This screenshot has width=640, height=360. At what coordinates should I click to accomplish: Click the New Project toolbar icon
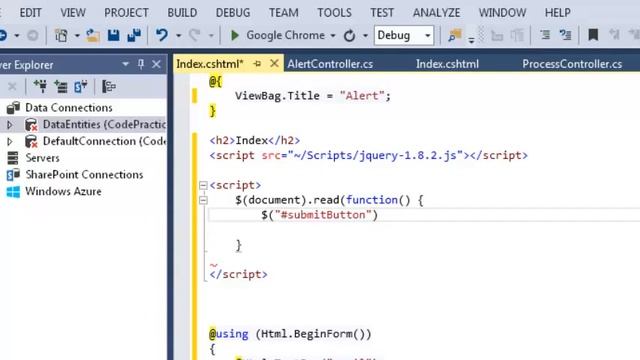tap(61, 36)
